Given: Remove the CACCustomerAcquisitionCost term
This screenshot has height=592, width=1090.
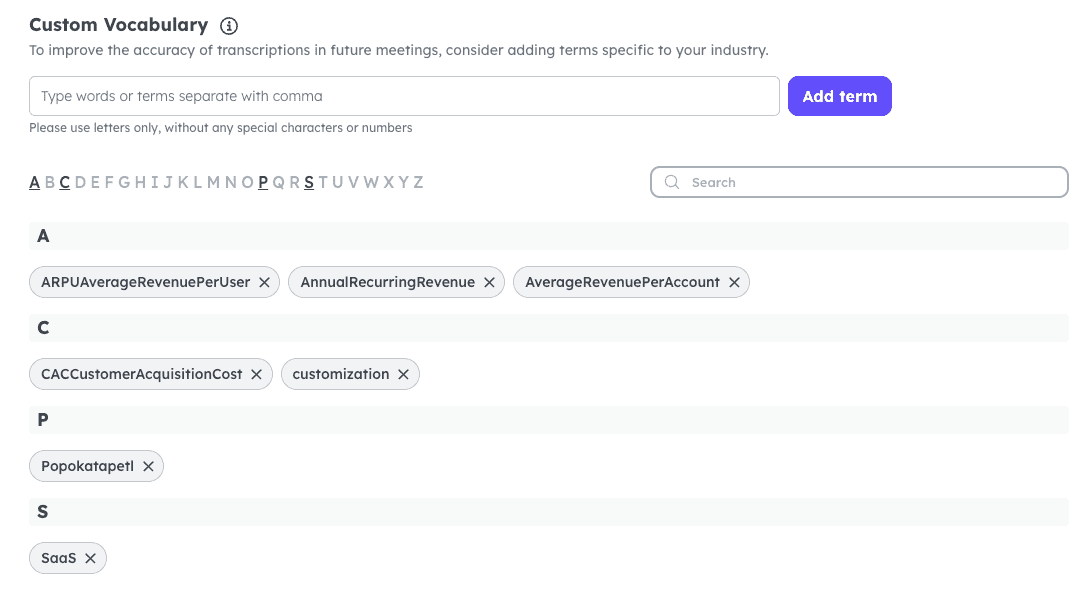Looking at the screenshot, I should point(257,374).
